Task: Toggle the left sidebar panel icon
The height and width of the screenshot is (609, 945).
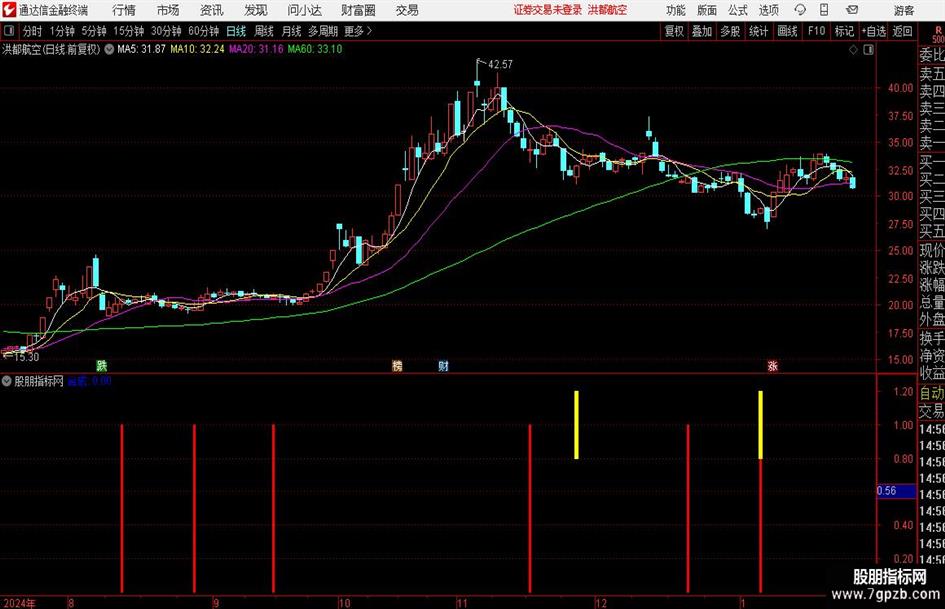Action: 9,31
